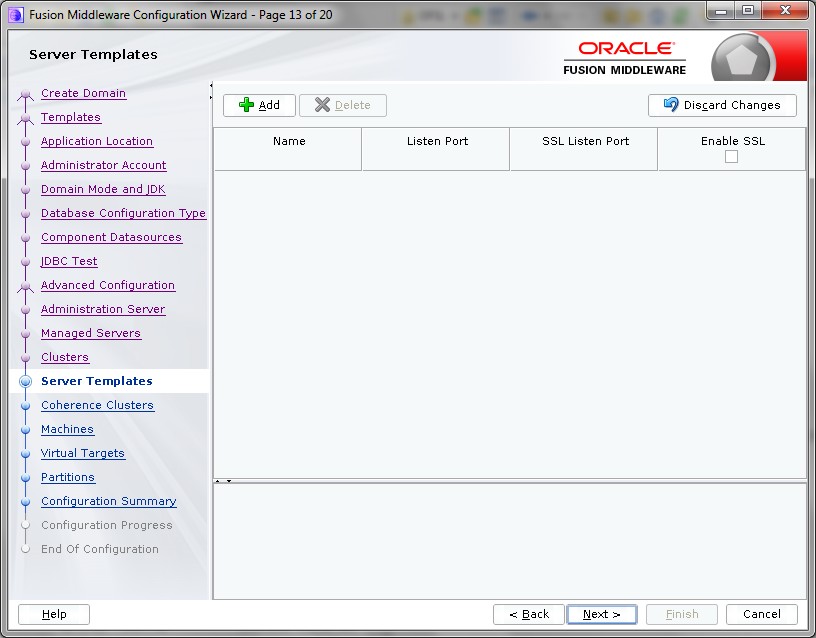Click the Server Templates step bullet icon
The image size is (816, 638).
[26, 381]
